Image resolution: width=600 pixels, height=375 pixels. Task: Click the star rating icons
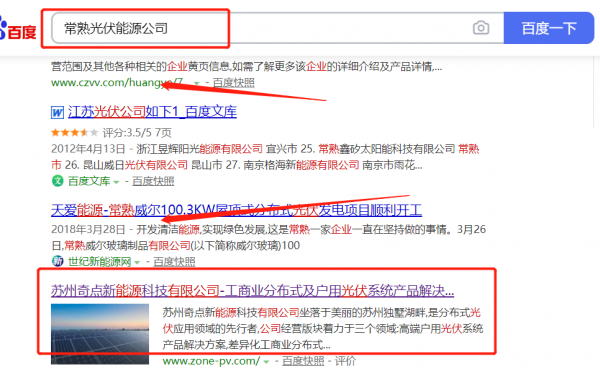(75, 133)
